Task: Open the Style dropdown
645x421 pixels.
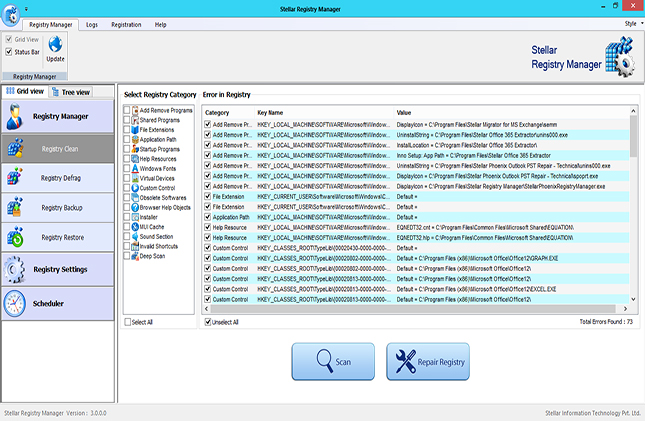Action: [633, 24]
